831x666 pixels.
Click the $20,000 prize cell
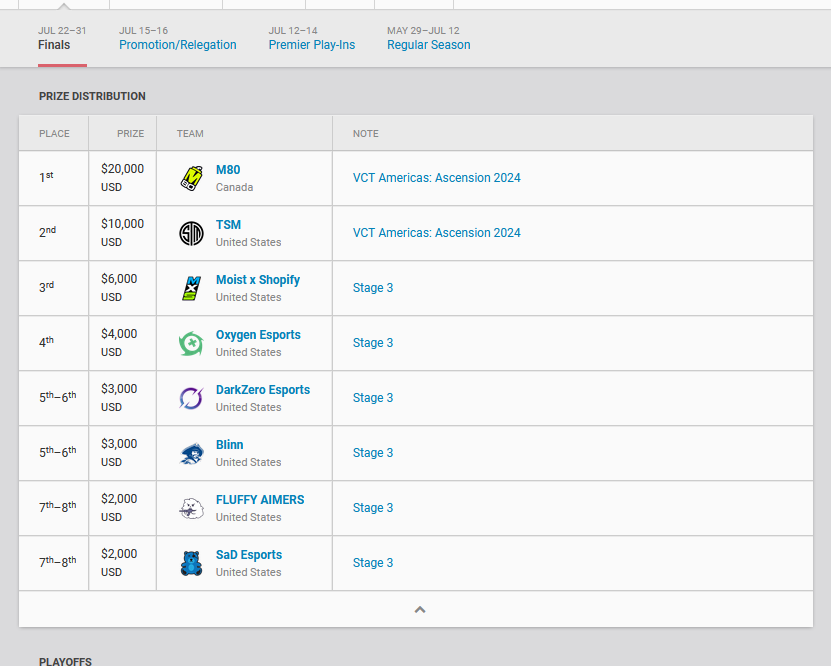(122, 178)
